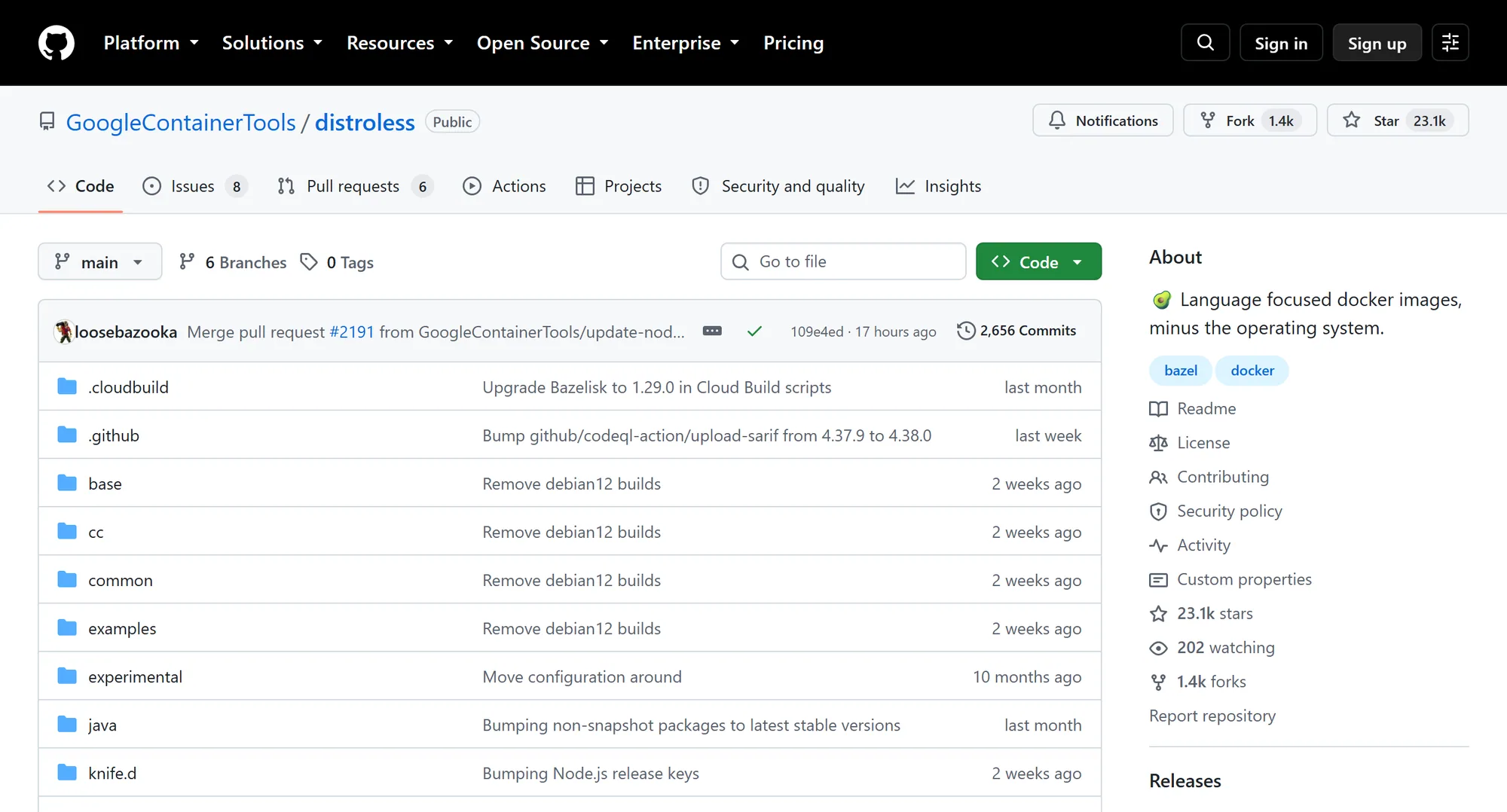Expand the Open Source menu
The height and width of the screenshot is (812, 1507).
(x=543, y=43)
